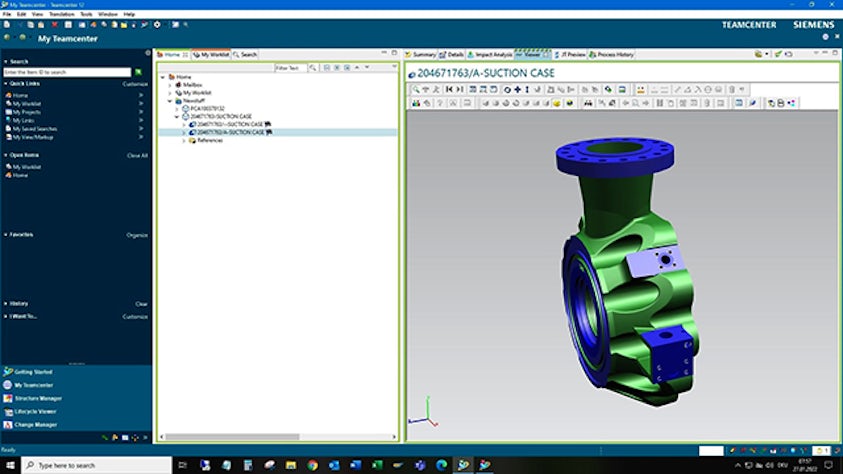Click the down arrow in Home view toolbar
This screenshot has height=474, width=843.
(x=367, y=68)
